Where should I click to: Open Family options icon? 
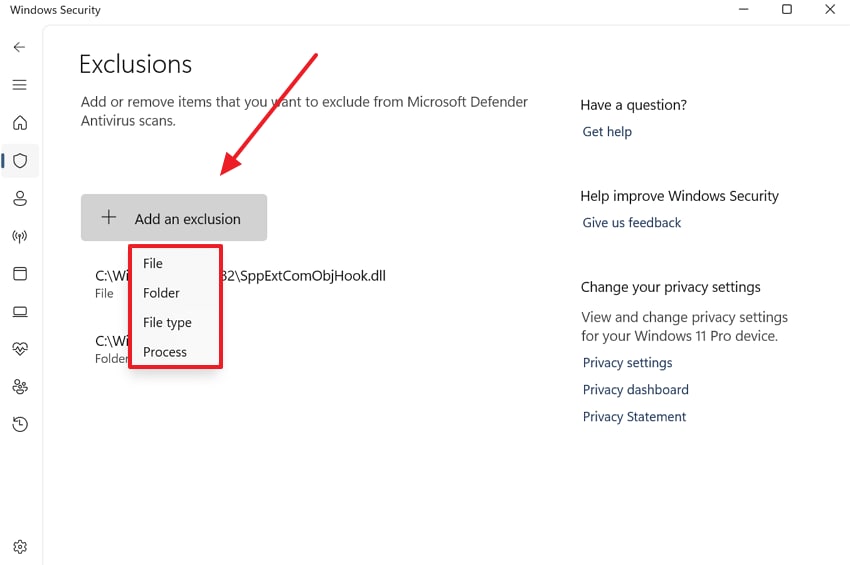point(20,387)
